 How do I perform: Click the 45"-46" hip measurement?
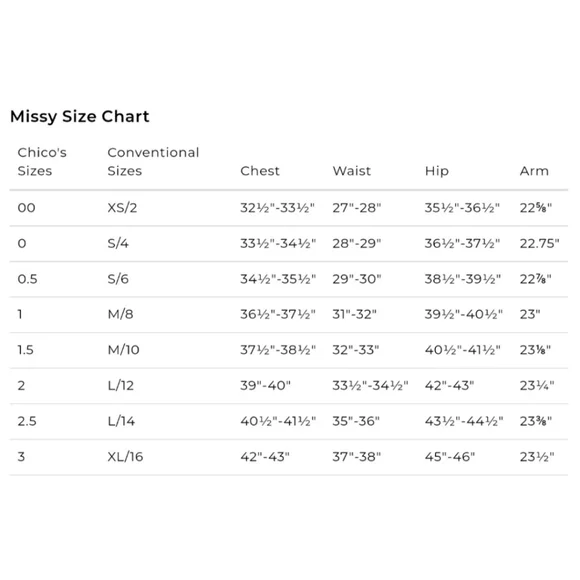[x=449, y=457]
